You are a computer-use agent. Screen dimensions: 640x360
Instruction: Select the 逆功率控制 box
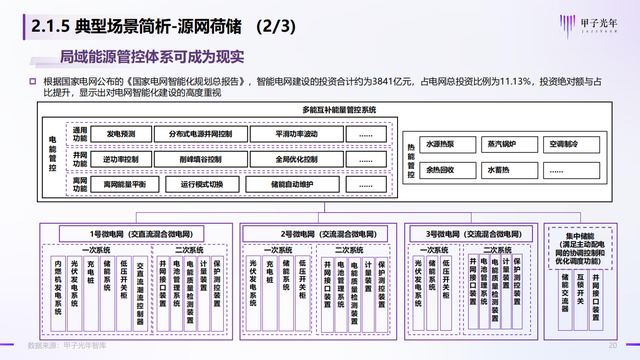[121, 159]
